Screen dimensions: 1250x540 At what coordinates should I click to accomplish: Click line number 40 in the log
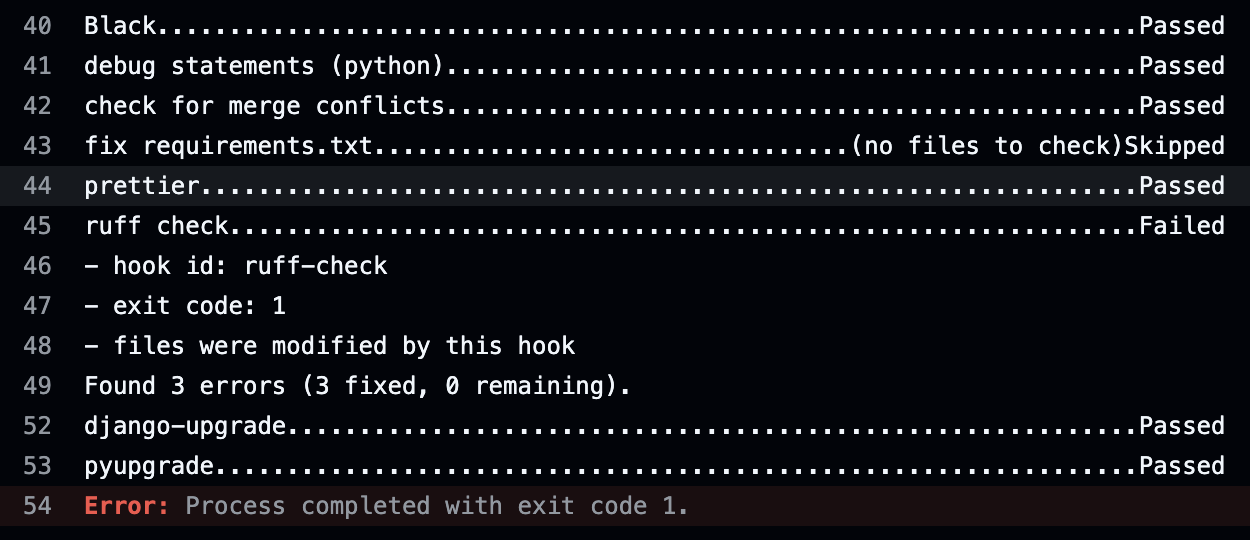37,26
